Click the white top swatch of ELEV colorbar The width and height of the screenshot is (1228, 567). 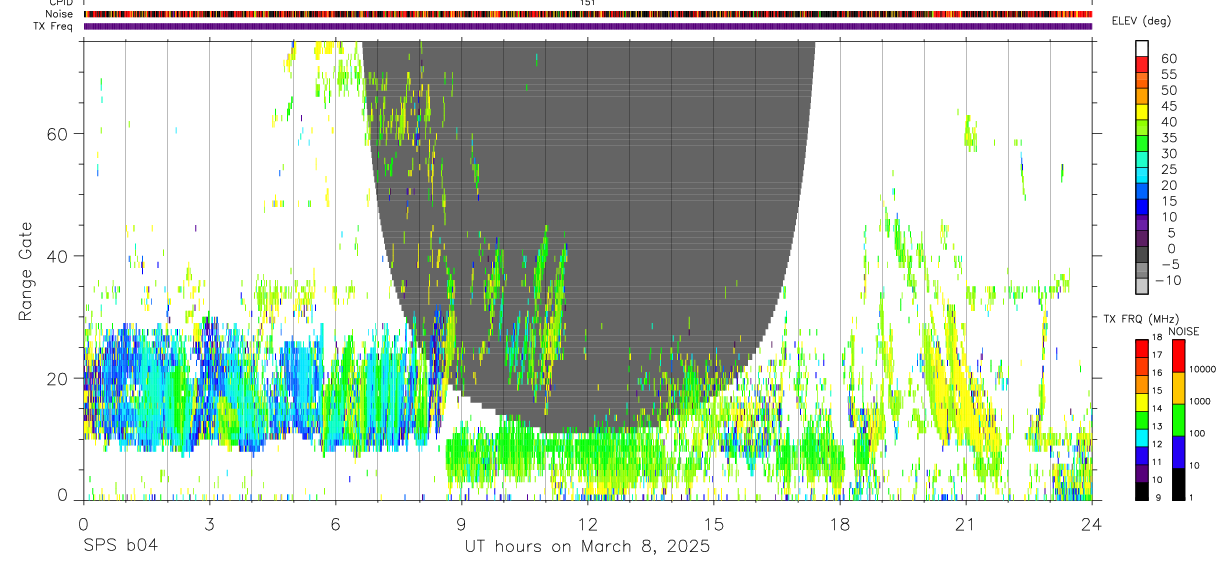coord(1142,48)
